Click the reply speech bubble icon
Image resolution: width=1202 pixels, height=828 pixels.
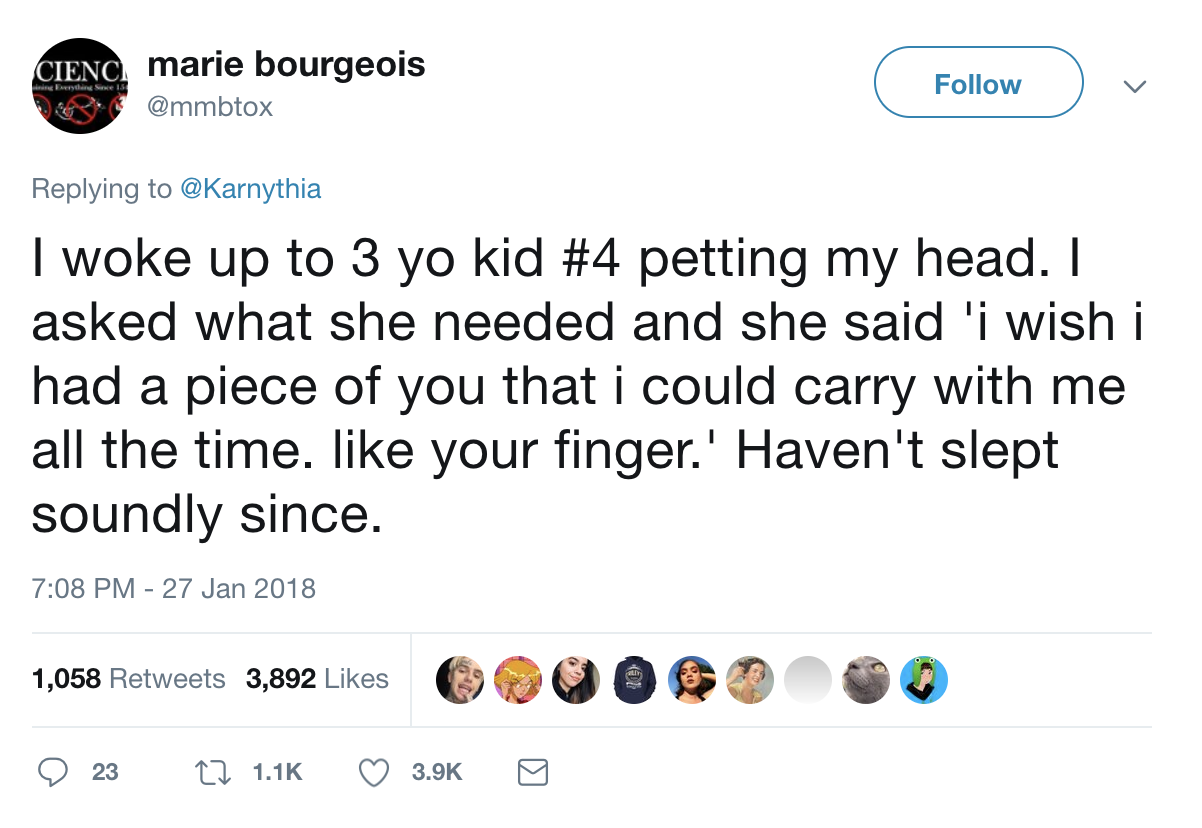coord(52,771)
